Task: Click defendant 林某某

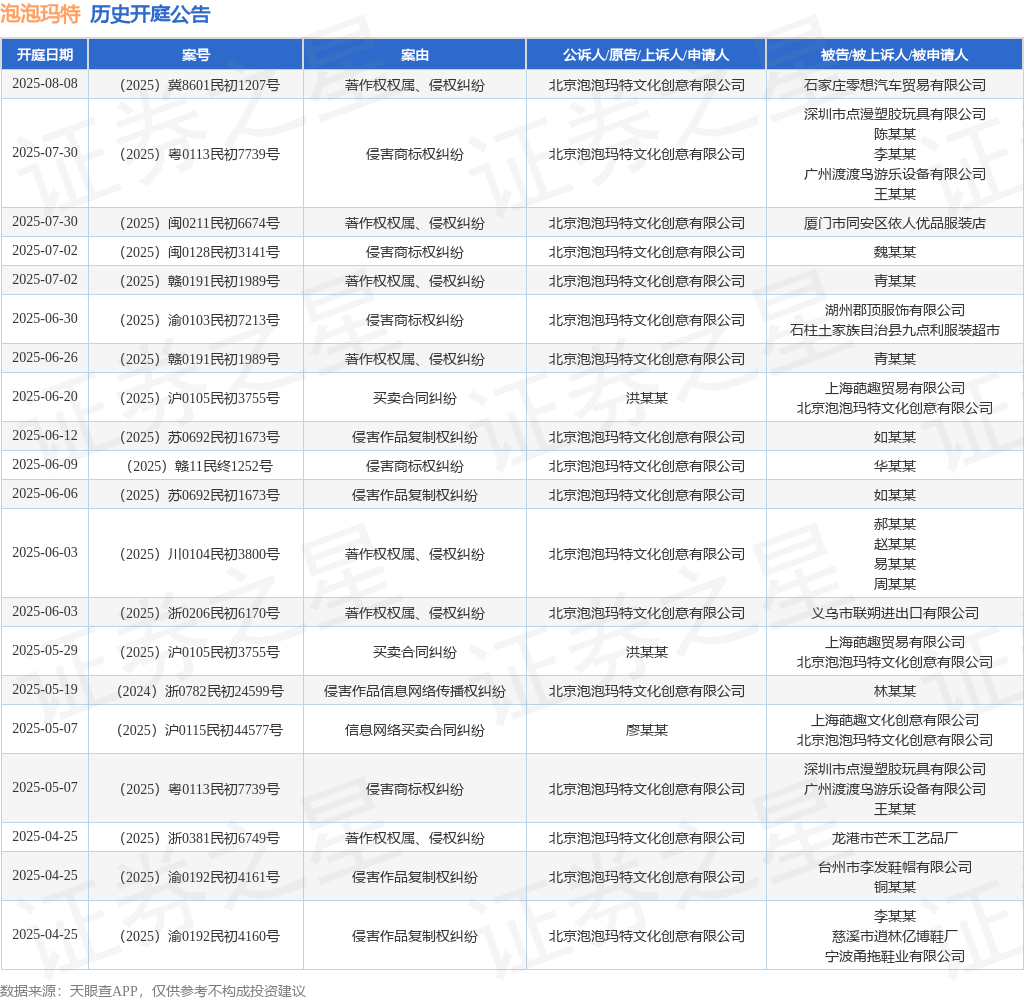Action: [x=895, y=691]
